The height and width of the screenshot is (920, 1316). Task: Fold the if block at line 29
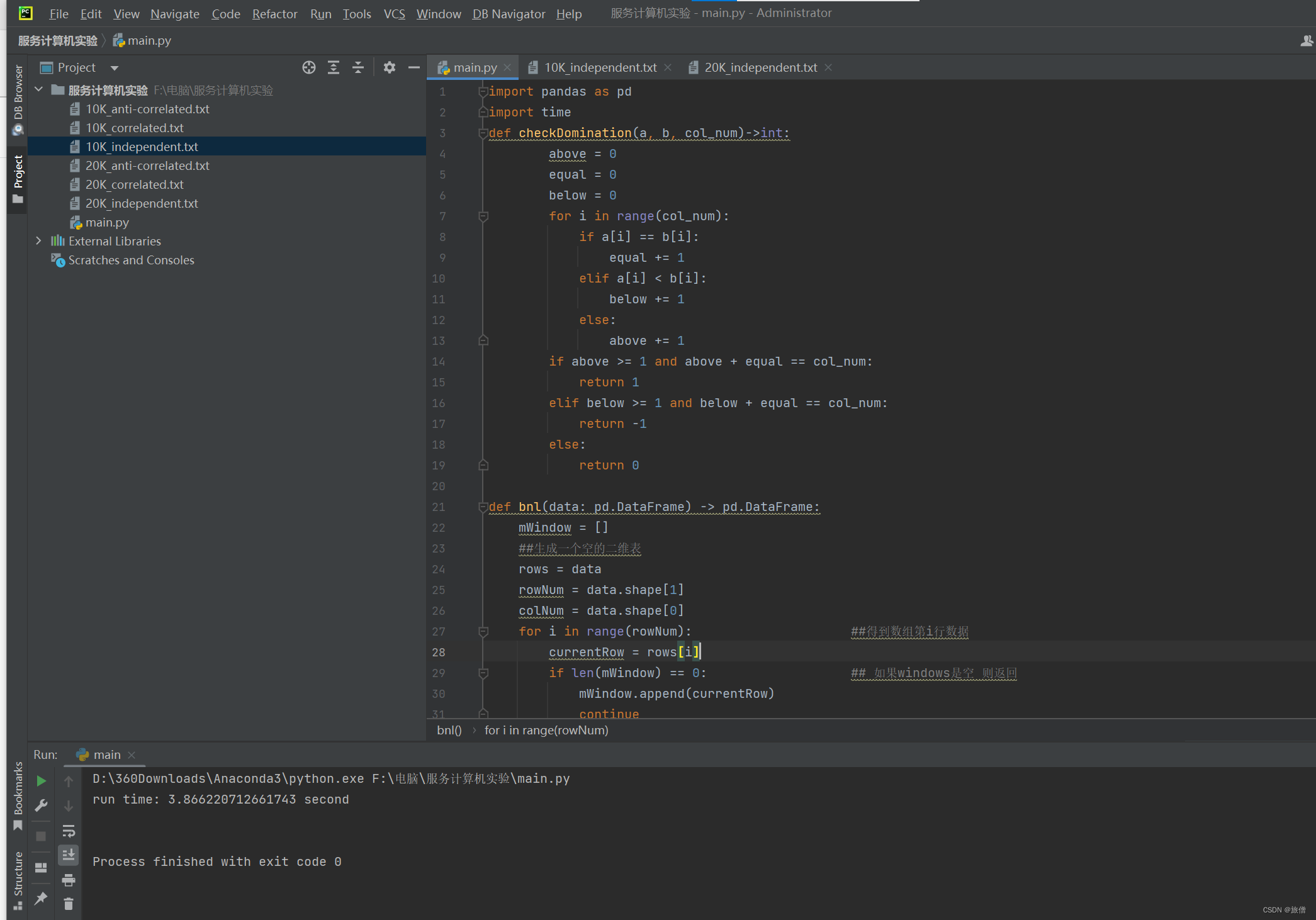483,673
